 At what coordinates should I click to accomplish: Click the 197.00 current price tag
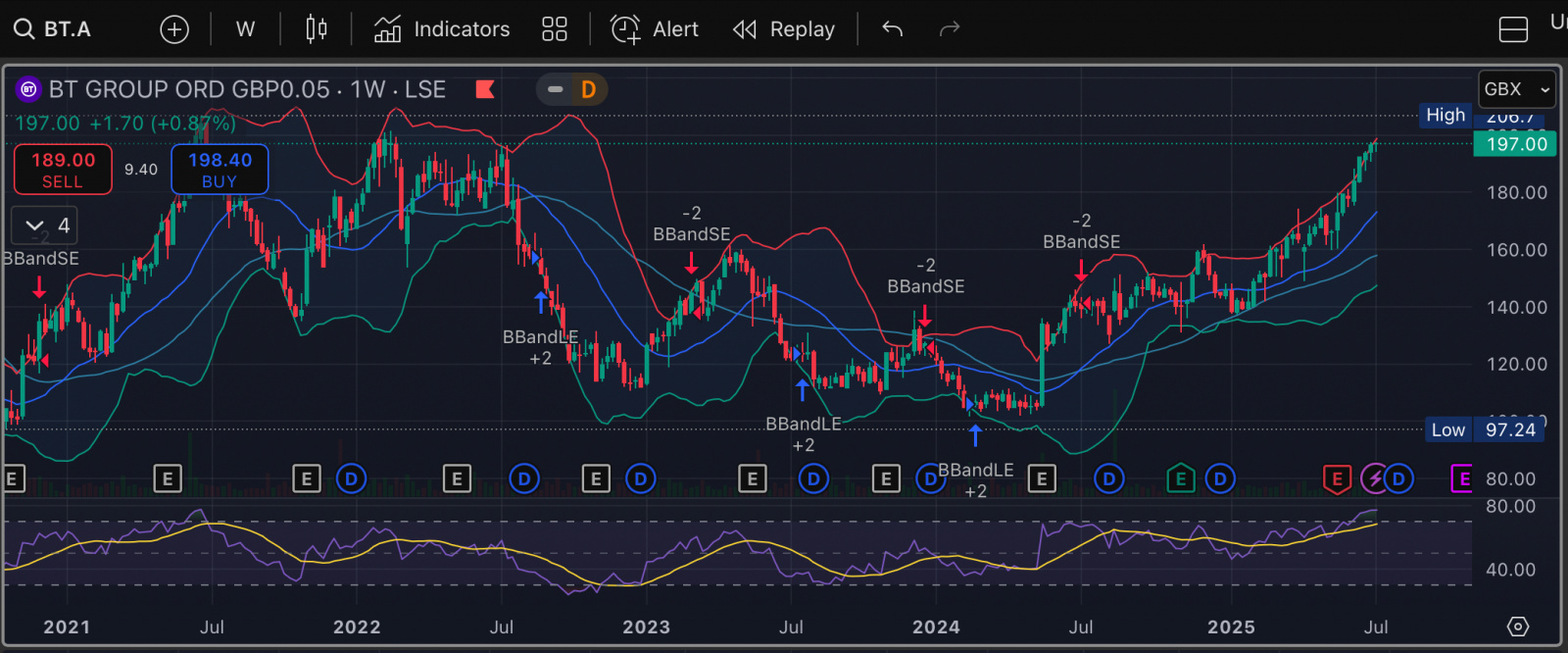[1516, 144]
